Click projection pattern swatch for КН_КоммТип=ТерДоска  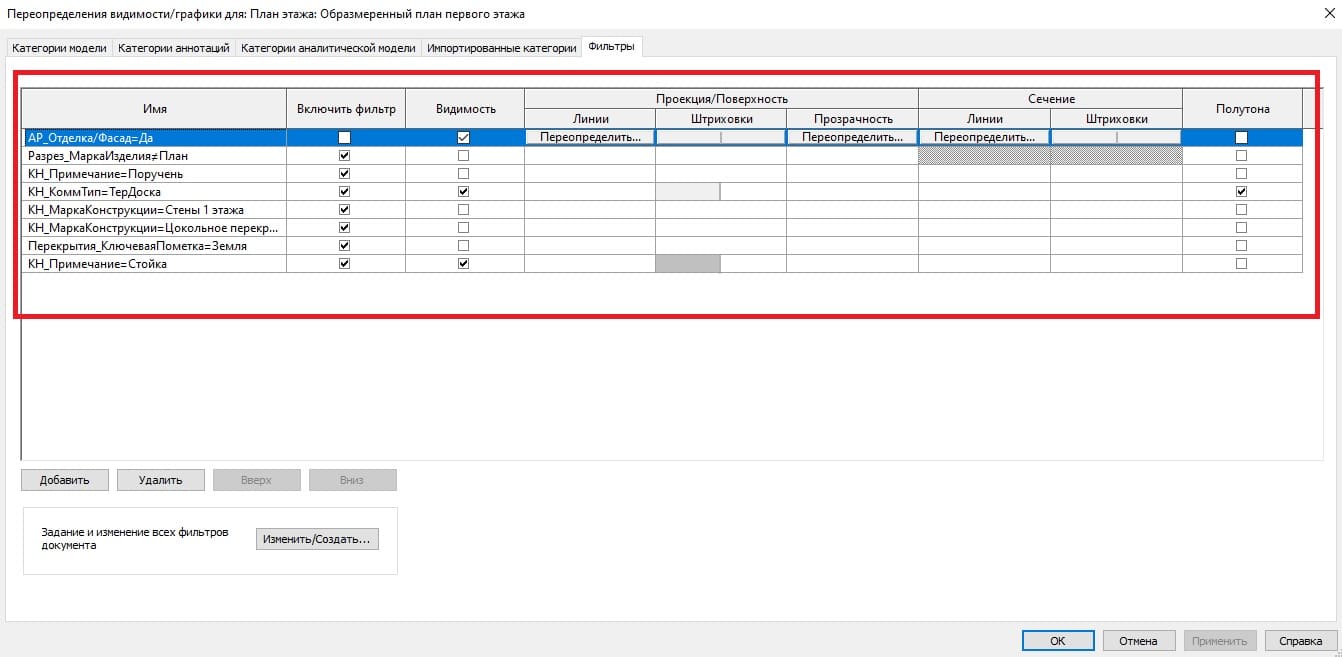tap(688, 192)
